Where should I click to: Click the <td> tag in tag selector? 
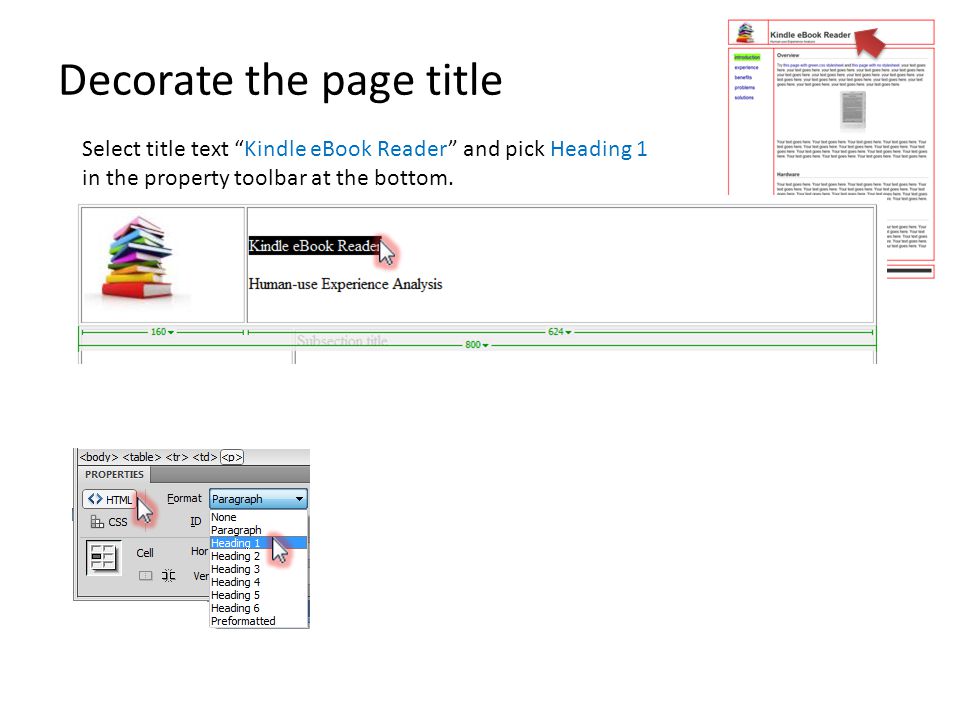click(204, 457)
